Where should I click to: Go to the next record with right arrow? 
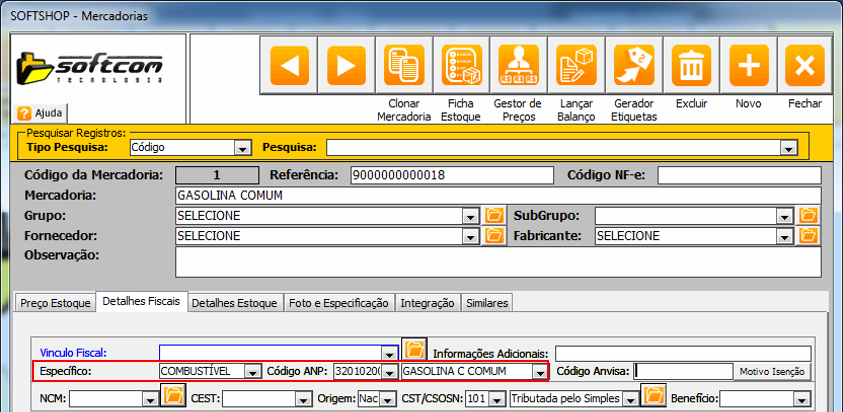(x=346, y=67)
